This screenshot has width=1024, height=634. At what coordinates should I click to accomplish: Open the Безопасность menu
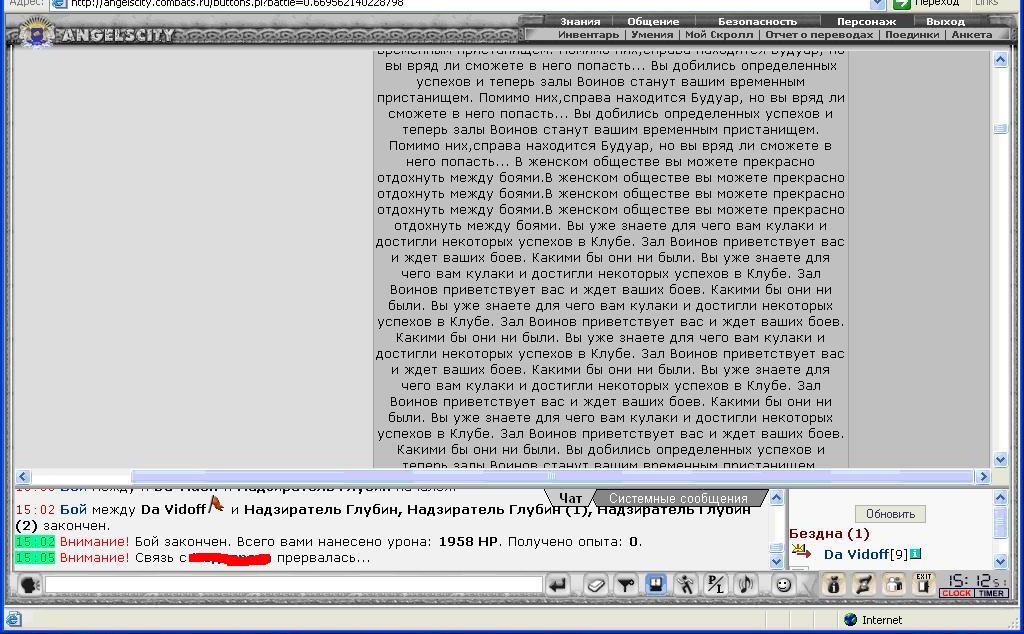pos(758,22)
